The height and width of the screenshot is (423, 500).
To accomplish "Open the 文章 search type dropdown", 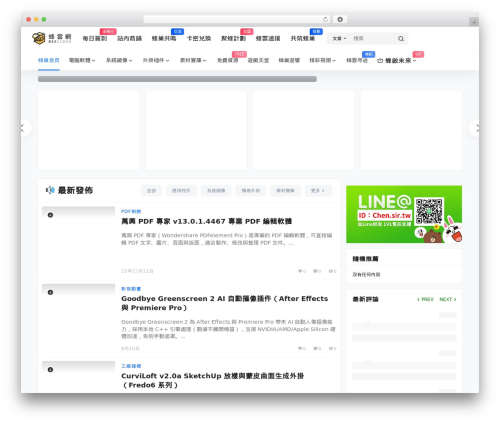I will [339, 39].
